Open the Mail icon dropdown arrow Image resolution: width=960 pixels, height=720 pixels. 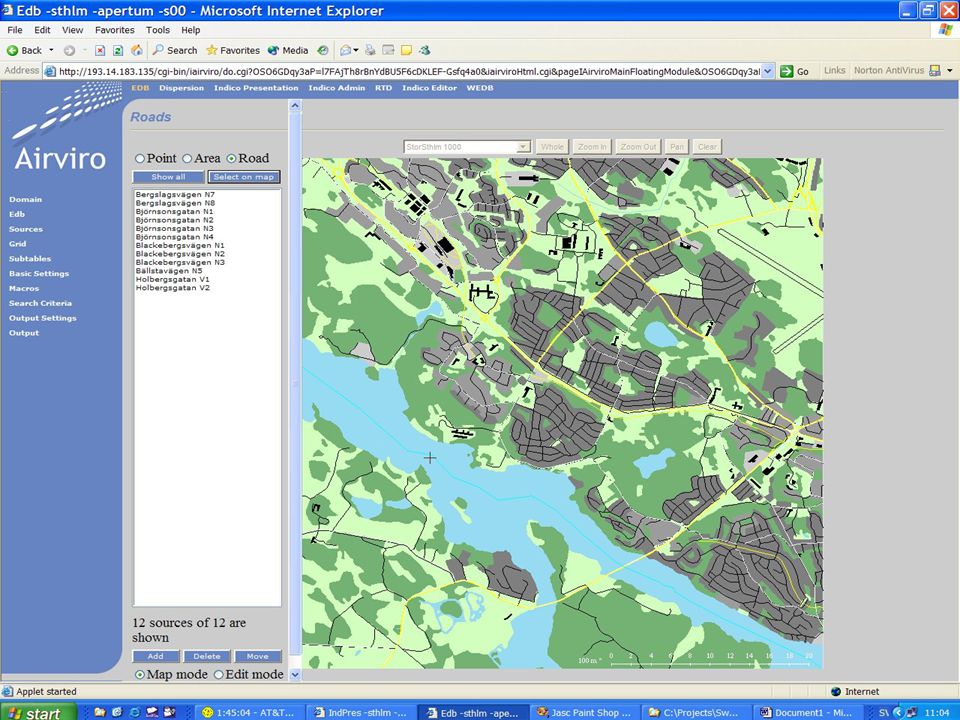pyautogui.click(x=356, y=50)
